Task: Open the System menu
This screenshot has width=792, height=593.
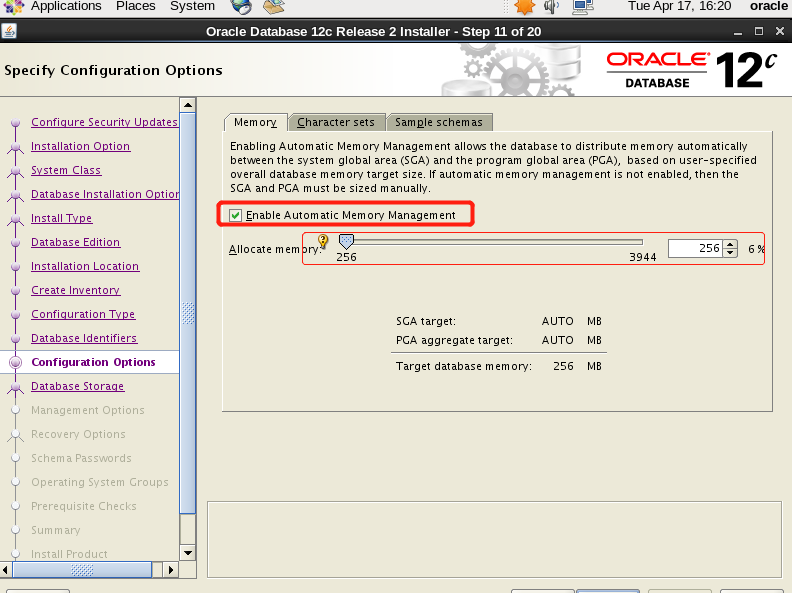Action: [x=192, y=6]
